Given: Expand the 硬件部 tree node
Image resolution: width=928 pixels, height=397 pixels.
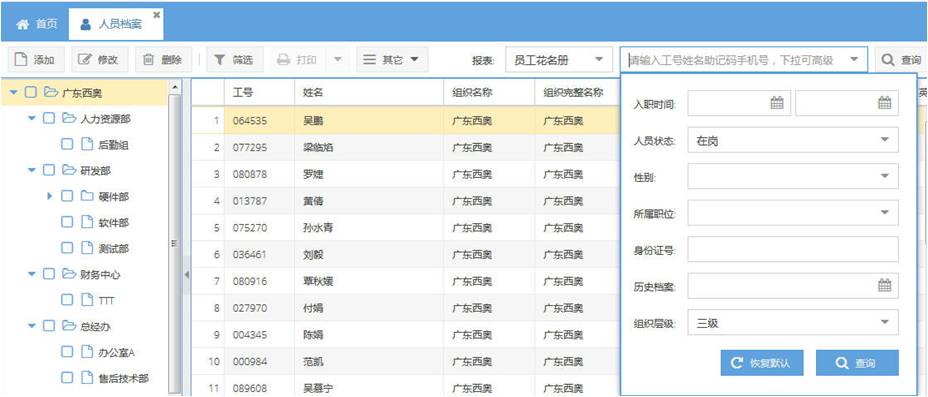Looking at the screenshot, I should tap(50, 196).
